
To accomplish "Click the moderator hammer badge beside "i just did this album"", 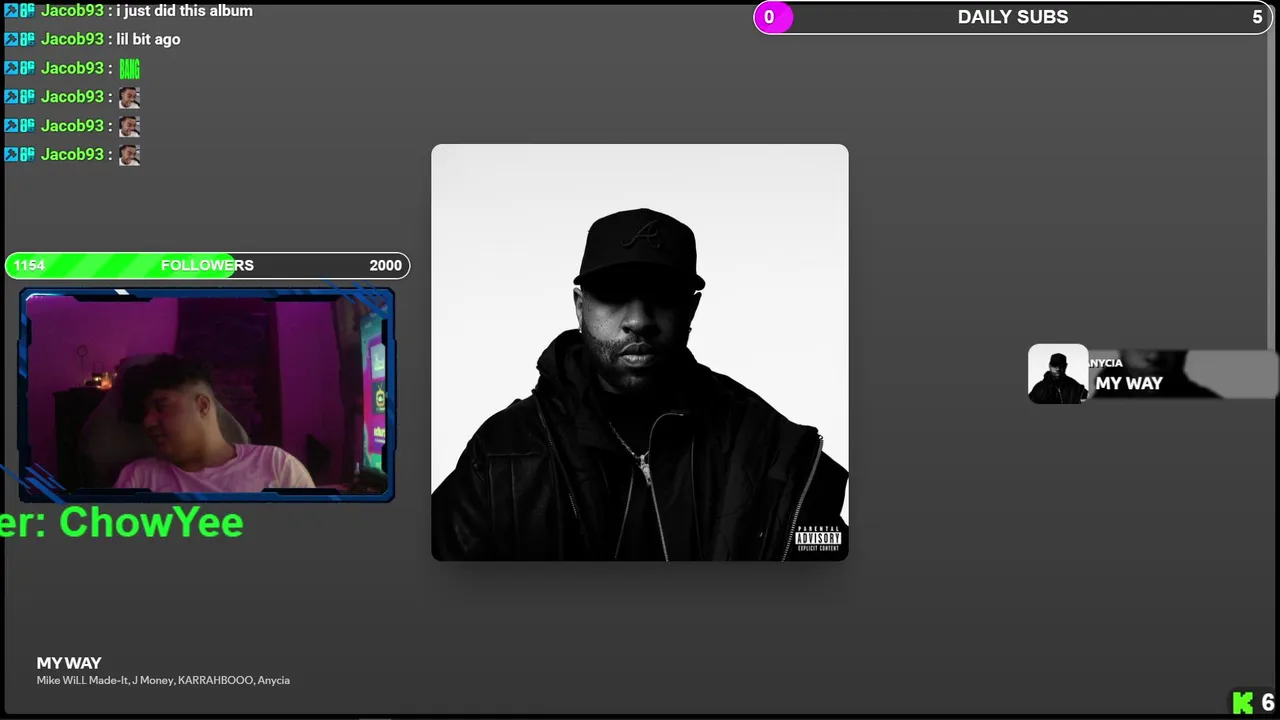I will [12, 11].
